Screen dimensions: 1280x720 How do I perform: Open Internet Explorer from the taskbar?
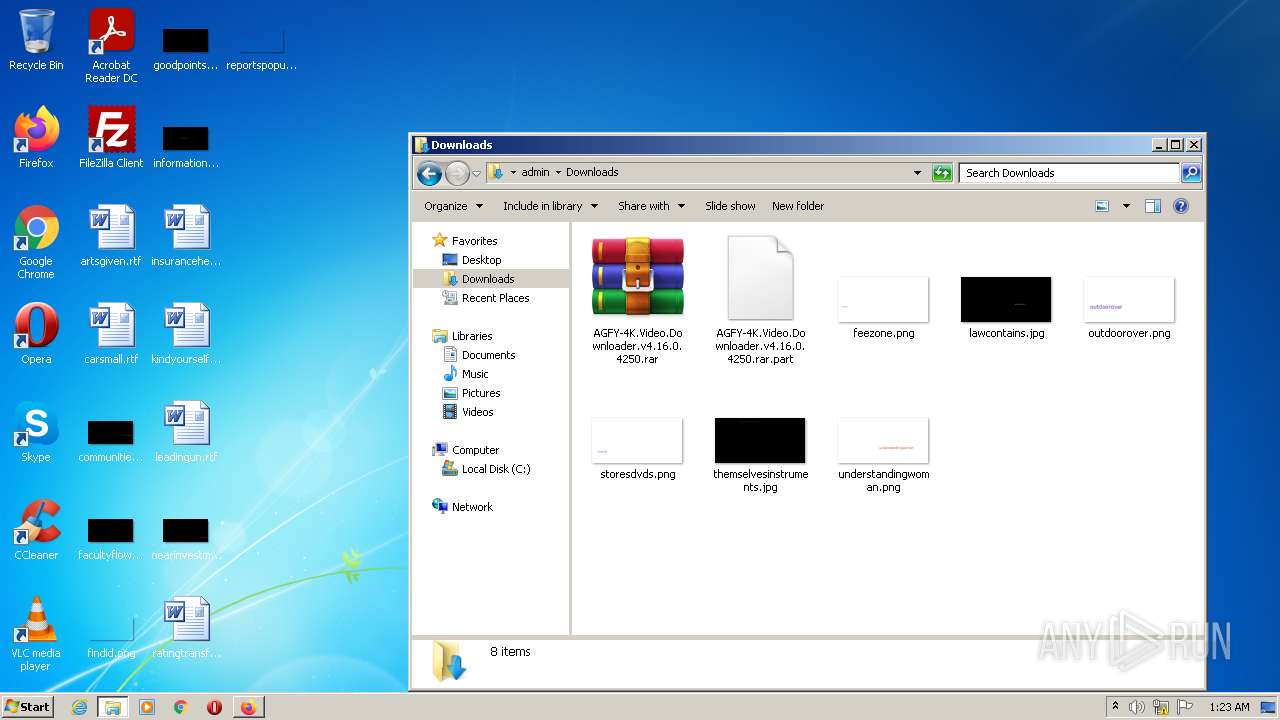[x=79, y=707]
